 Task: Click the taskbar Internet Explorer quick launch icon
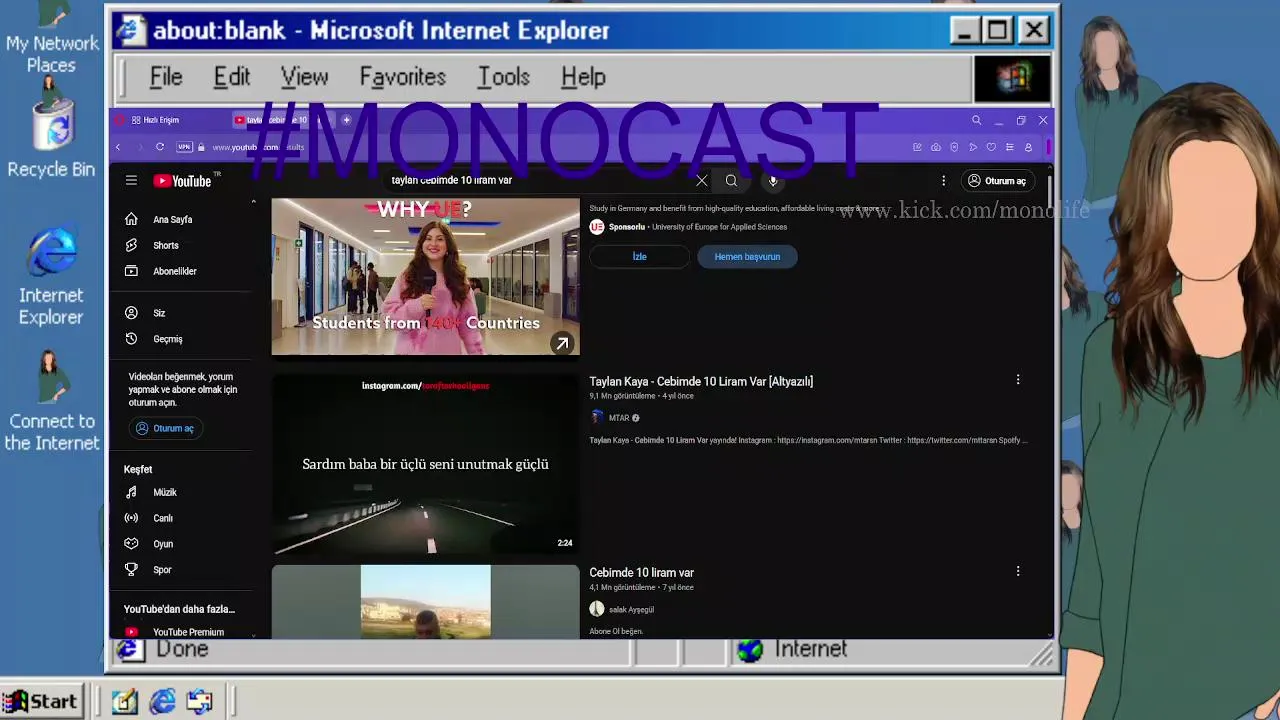tap(162, 702)
